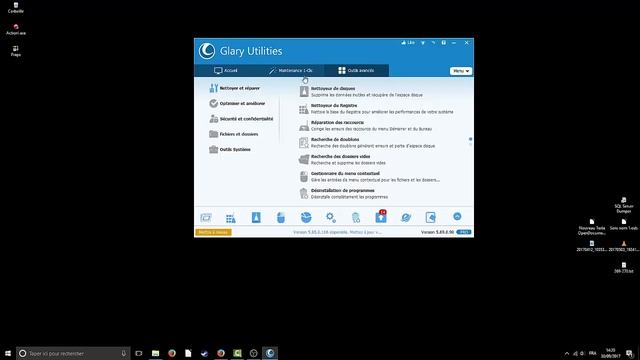Open Désinstallation de programmes link
The height and width of the screenshot is (360, 640).
tap(342, 191)
